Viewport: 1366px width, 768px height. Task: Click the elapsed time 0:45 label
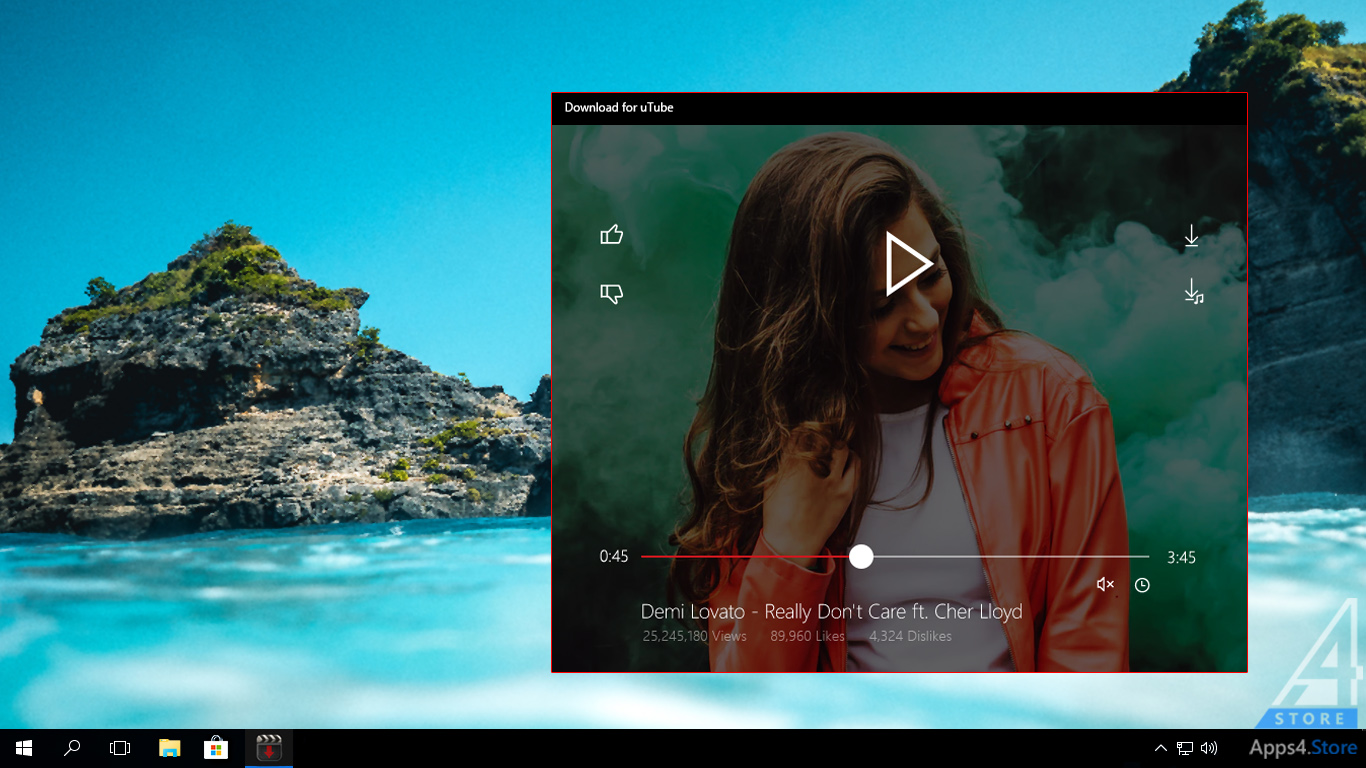614,557
